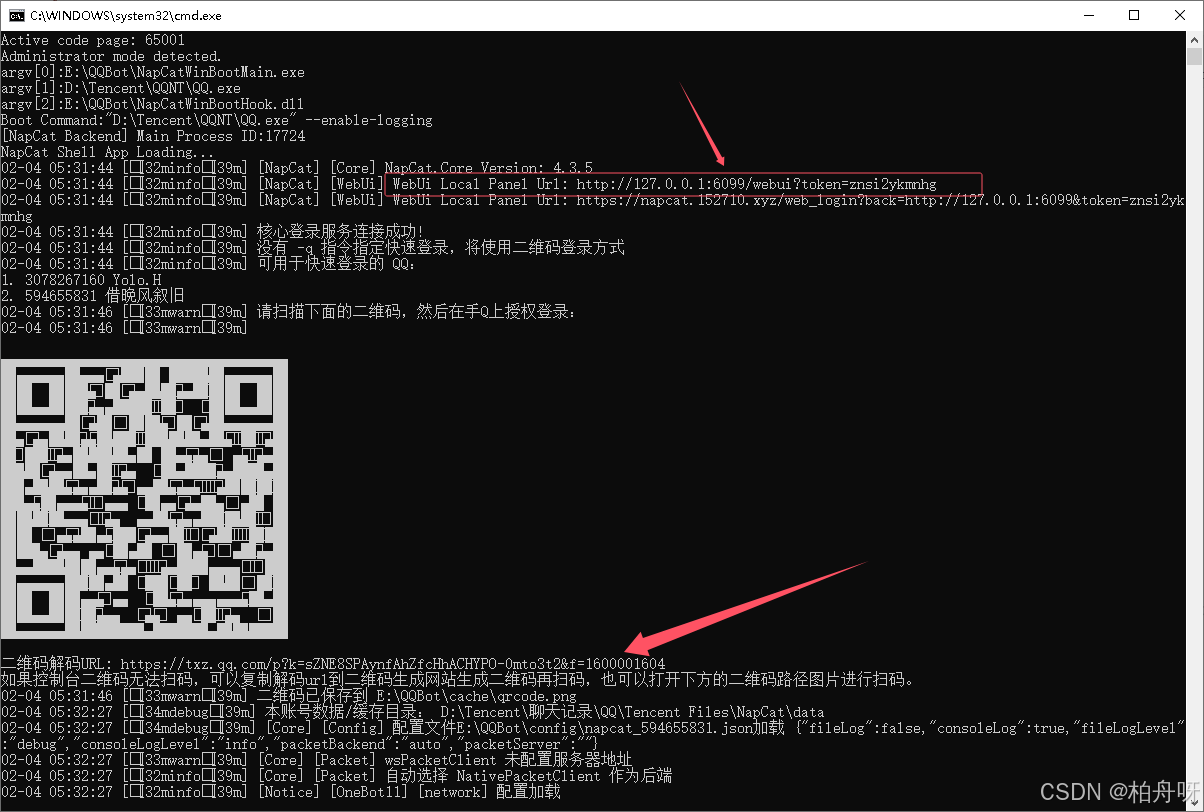The image size is (1204, 812).
Task: Click the cmd.exe icon in the title bar
Action: pos(16,15)
